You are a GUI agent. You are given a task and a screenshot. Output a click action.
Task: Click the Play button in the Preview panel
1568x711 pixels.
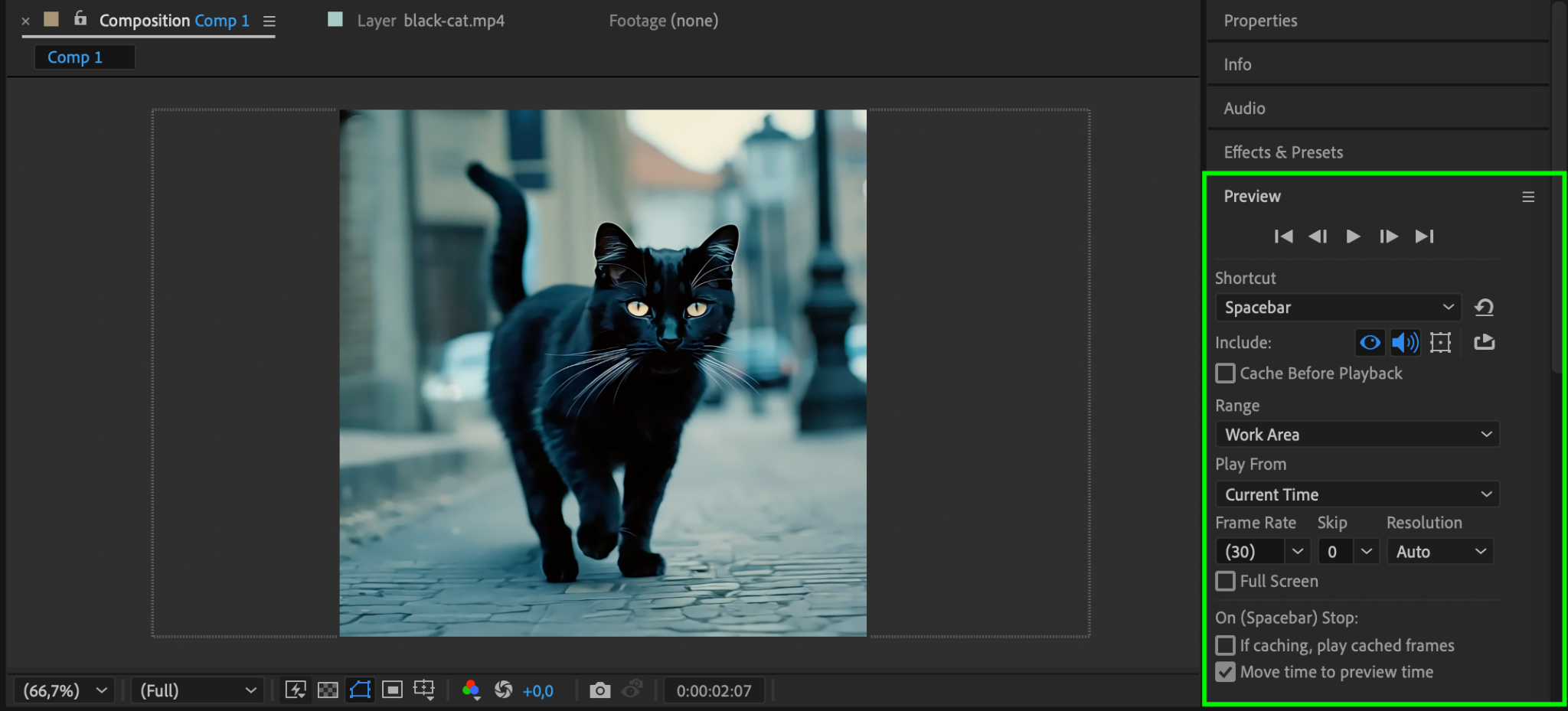pos(1353,236)
